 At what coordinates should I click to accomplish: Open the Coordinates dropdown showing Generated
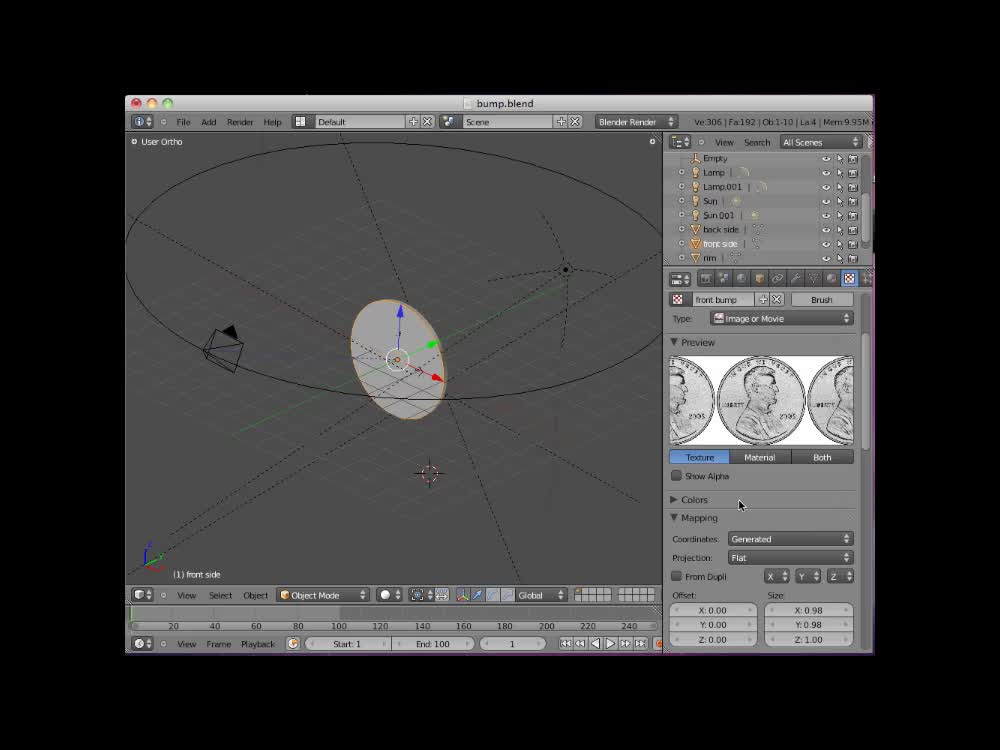click(790, 538)
